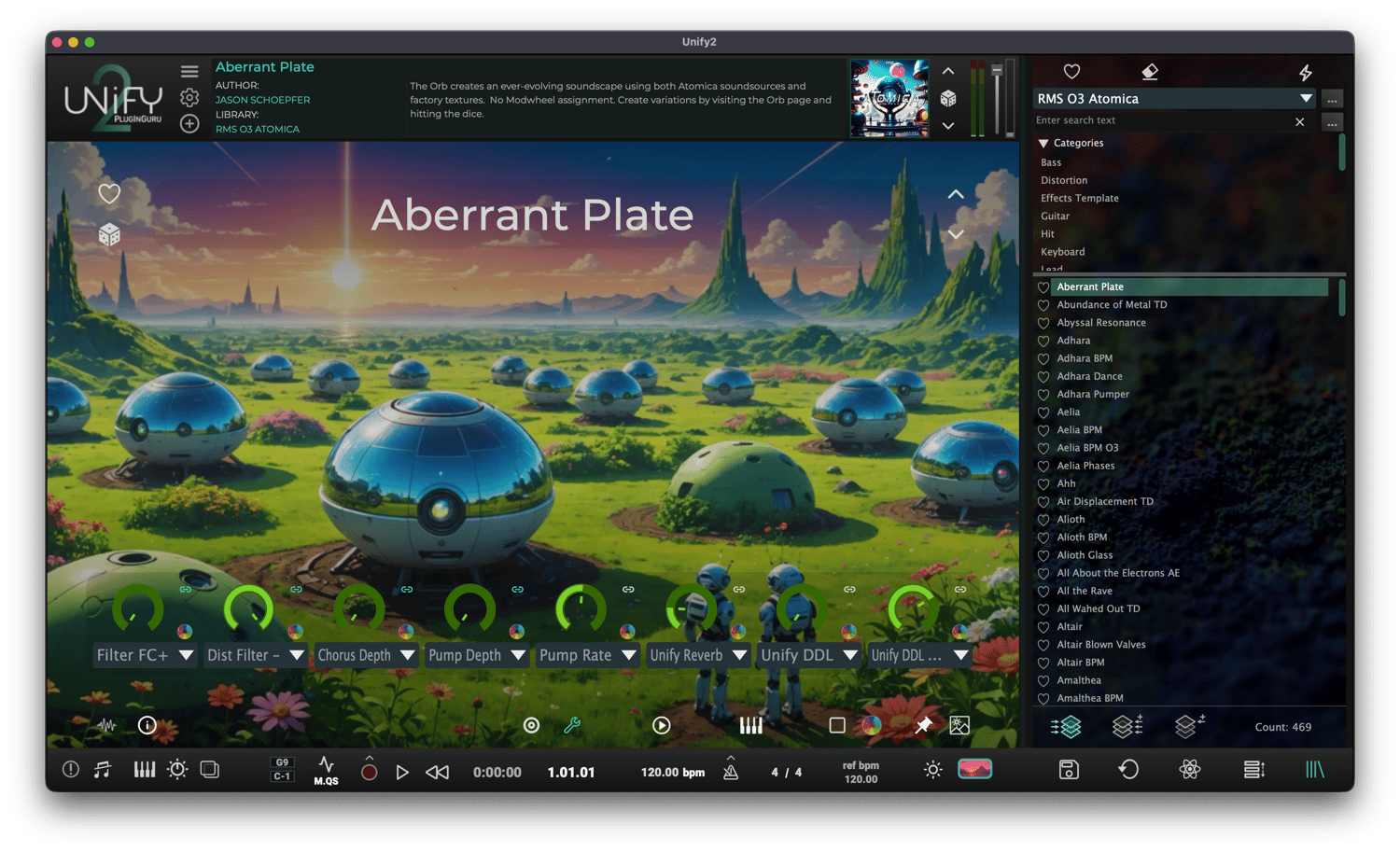Open settings with the gear icon in header
1400x852 pixels.
pyautogui.click(x=189, y=97)
